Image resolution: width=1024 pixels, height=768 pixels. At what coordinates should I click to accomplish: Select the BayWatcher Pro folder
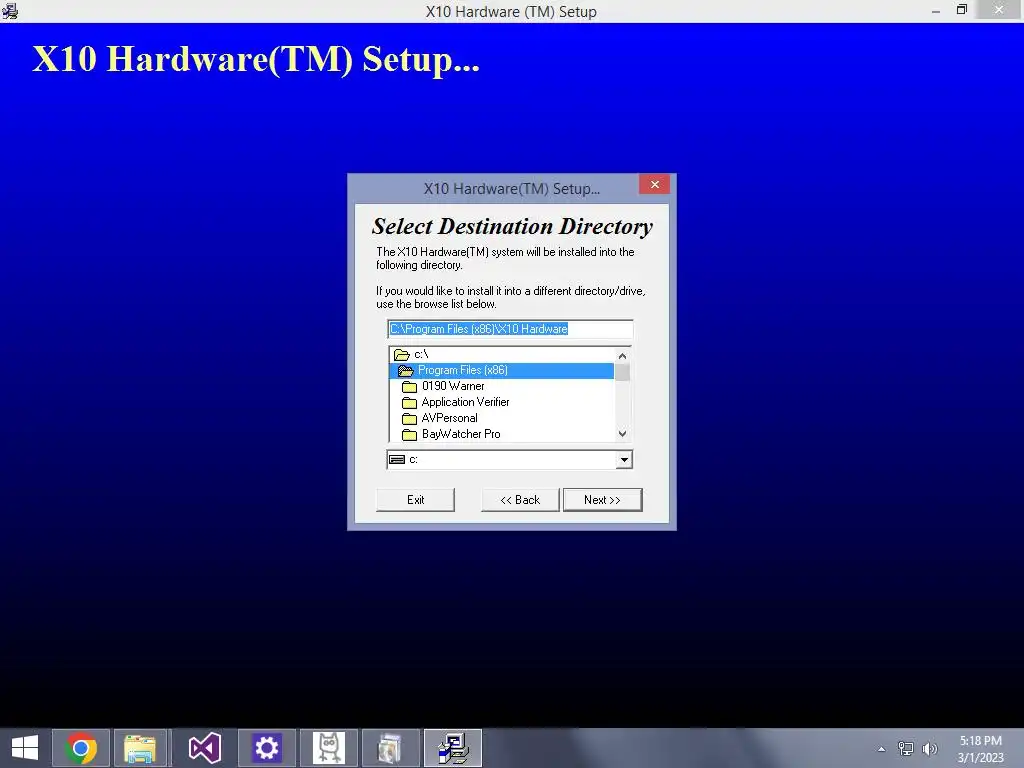(501, 434)
